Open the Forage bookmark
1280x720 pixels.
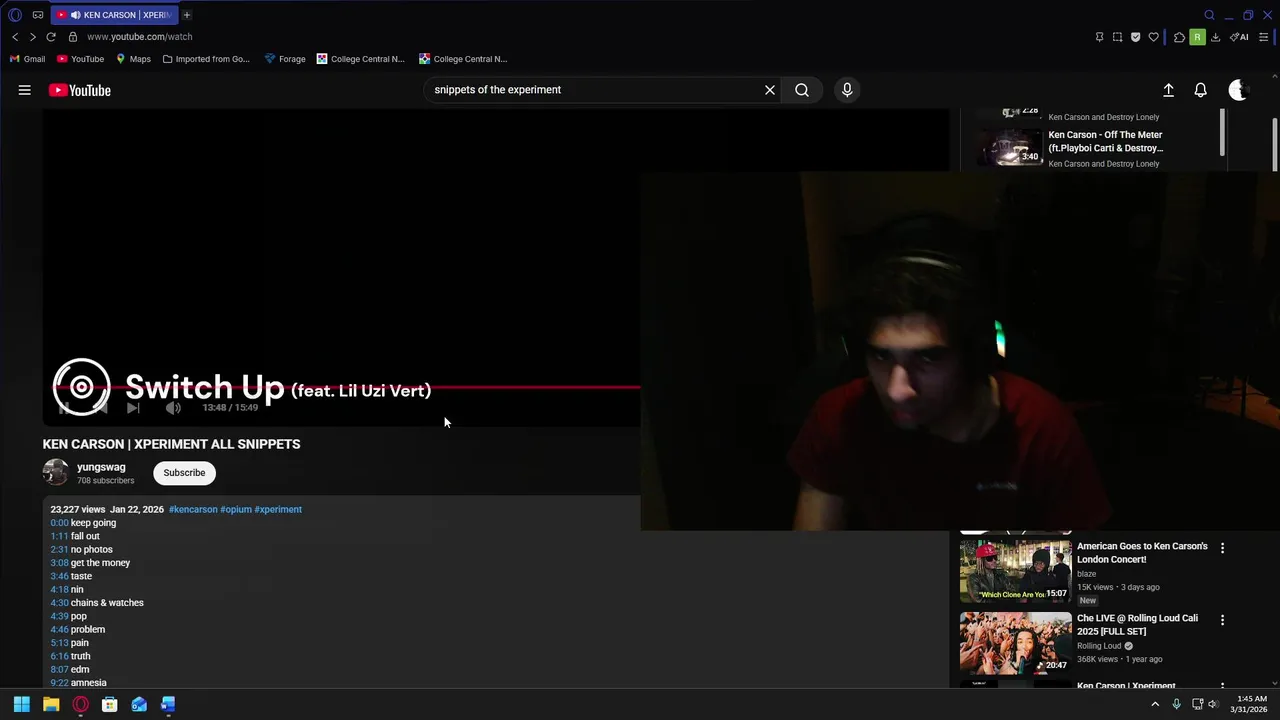pyautogui.click(x=285, y=59)
